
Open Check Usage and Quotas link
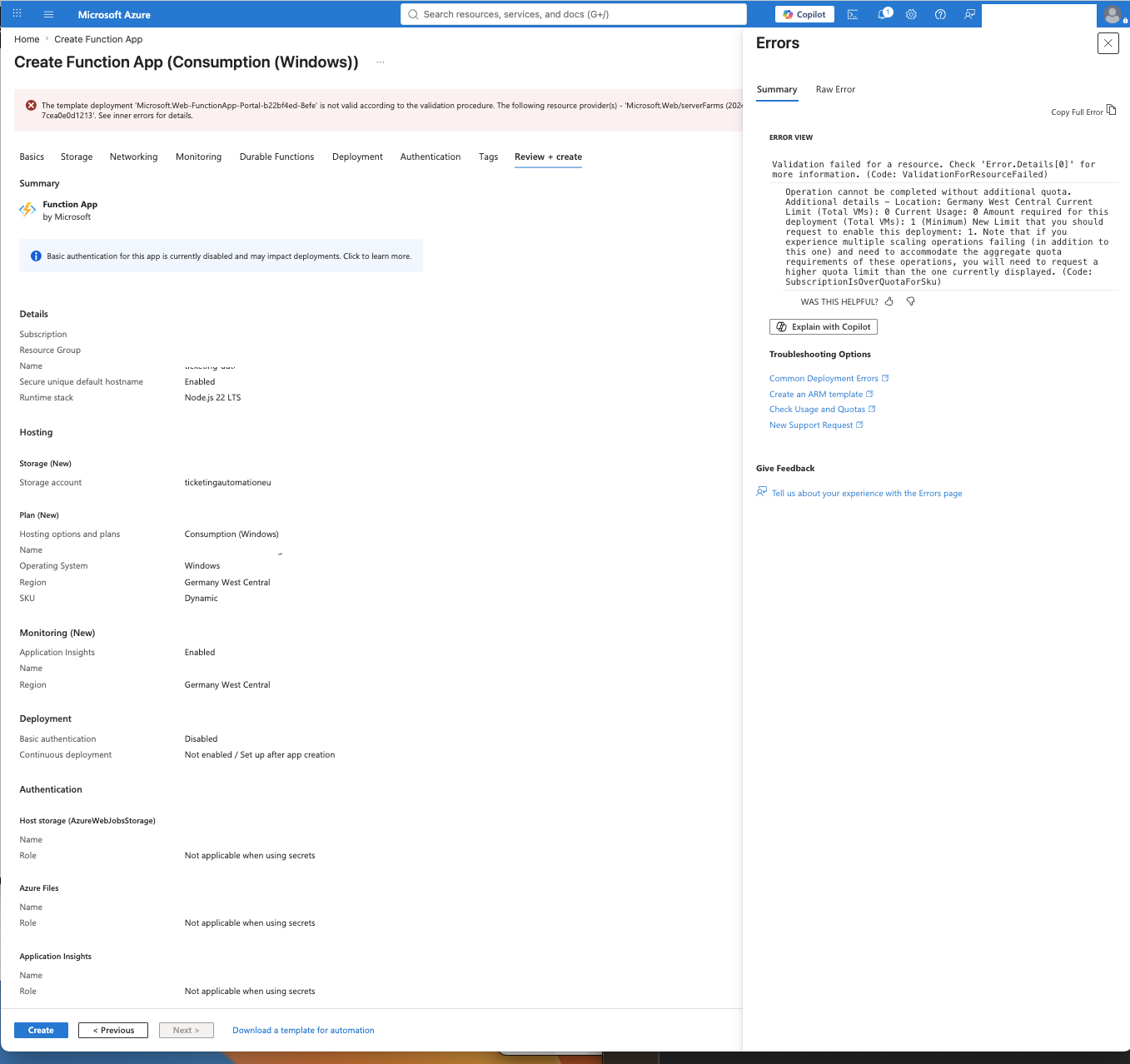[x=823, y=409]
